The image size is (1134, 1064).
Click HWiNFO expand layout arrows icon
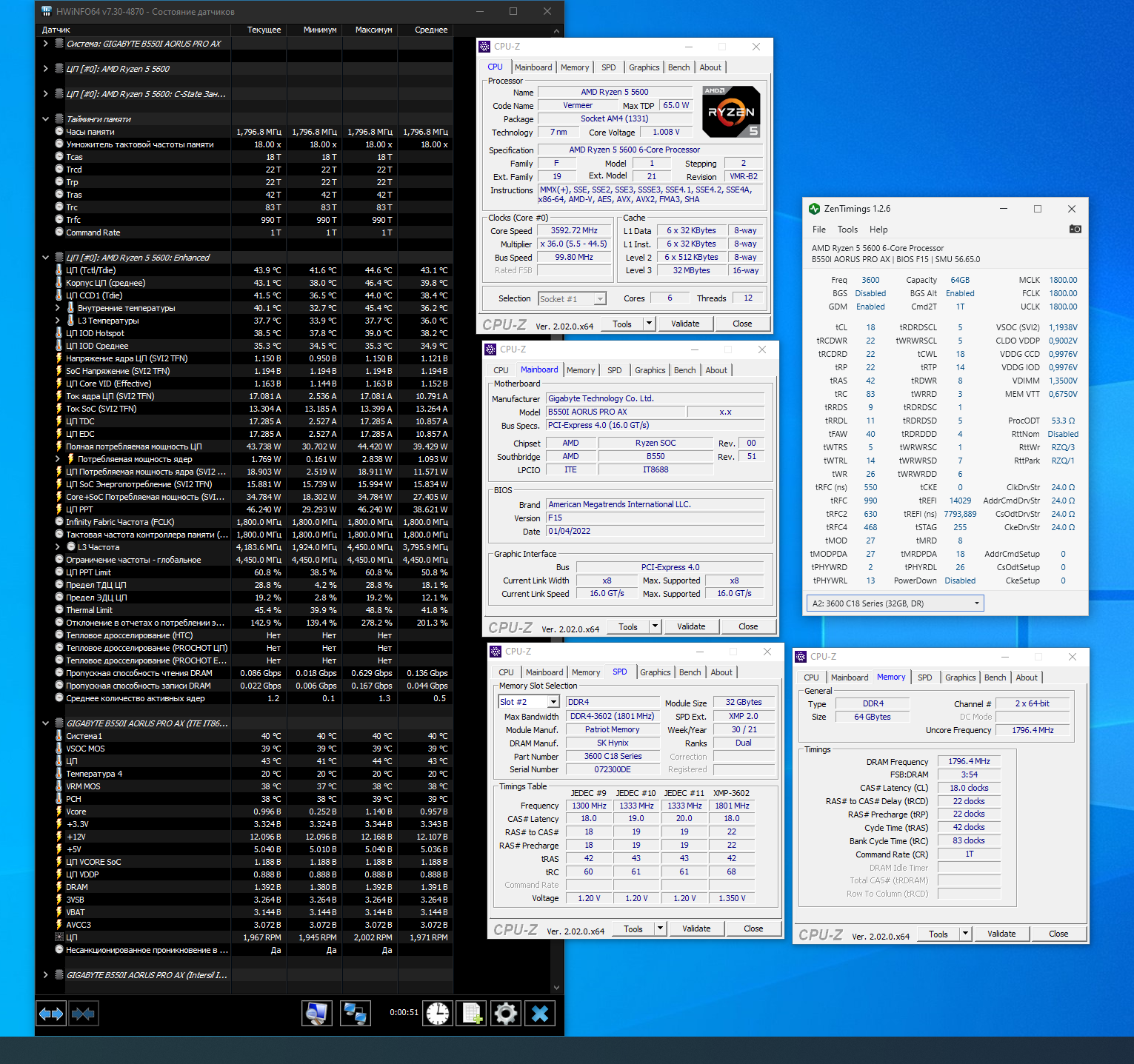click(x=51, y=1014)
